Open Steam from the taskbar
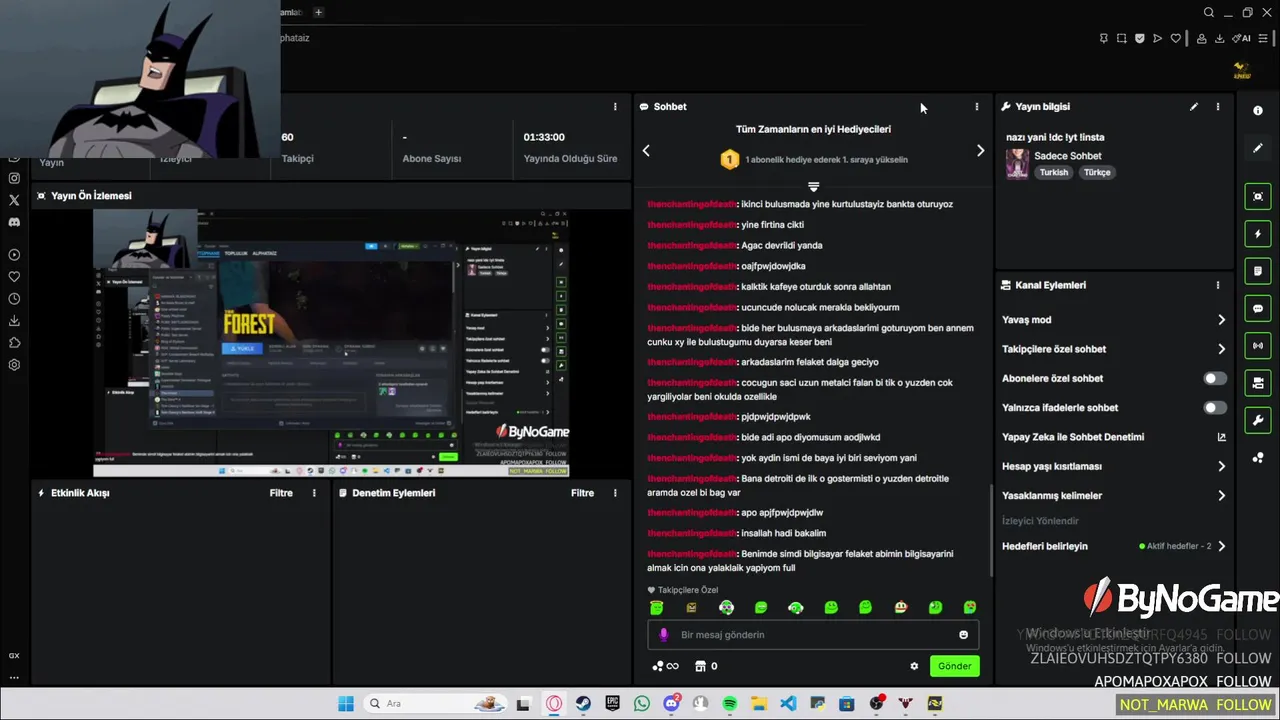 click(x=583, y=704)
